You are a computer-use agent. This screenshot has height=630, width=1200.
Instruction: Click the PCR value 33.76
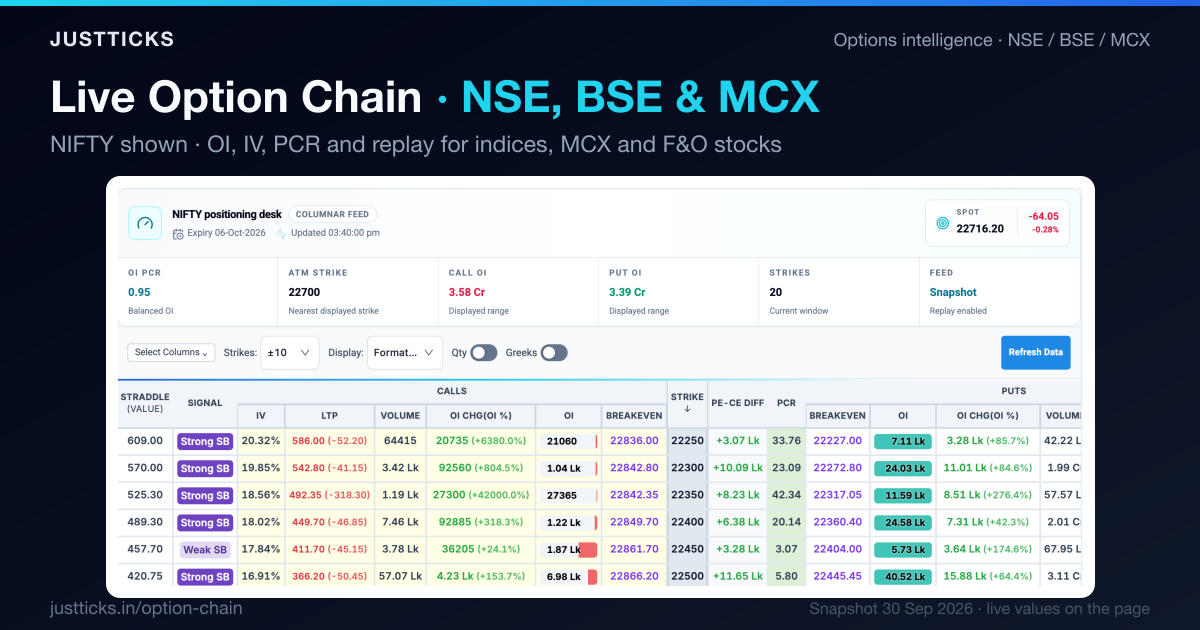[x=787, y=441]
